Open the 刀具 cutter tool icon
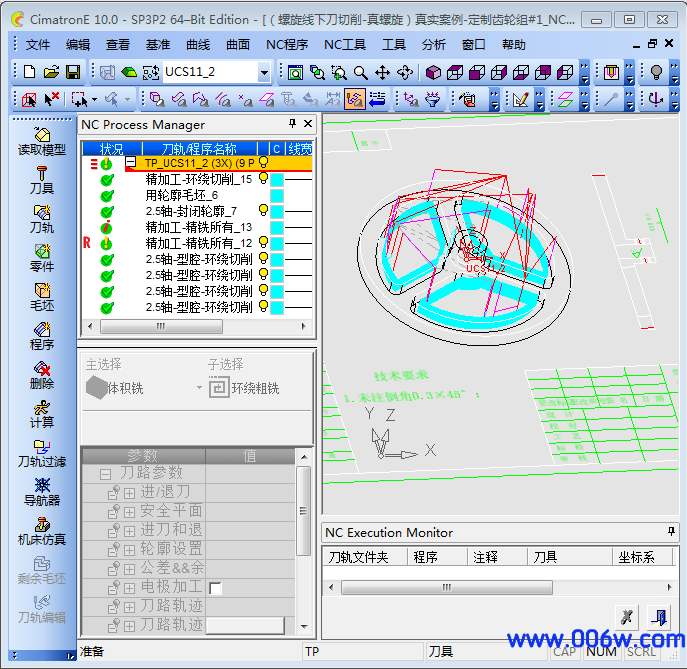This screenshot has height=669, width=687. 42,173
